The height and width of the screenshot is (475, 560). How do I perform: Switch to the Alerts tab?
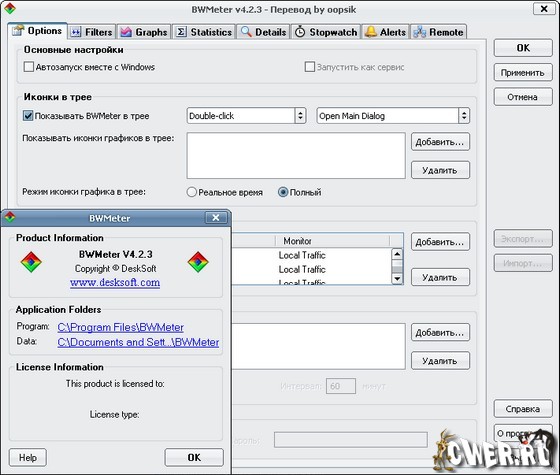point(386,32)
